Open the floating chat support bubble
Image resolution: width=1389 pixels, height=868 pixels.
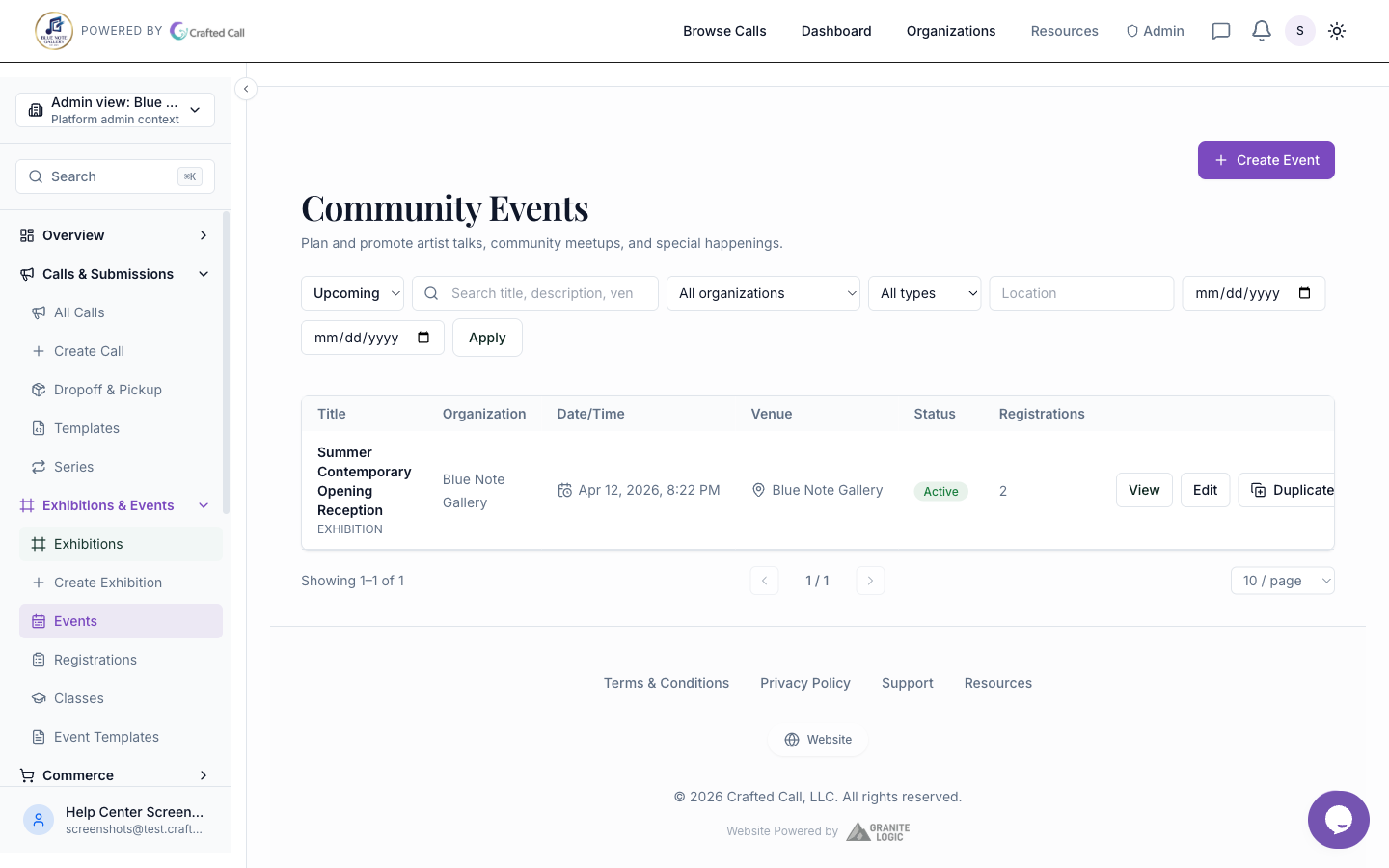pyautogui.click(x=1338, y=820)
